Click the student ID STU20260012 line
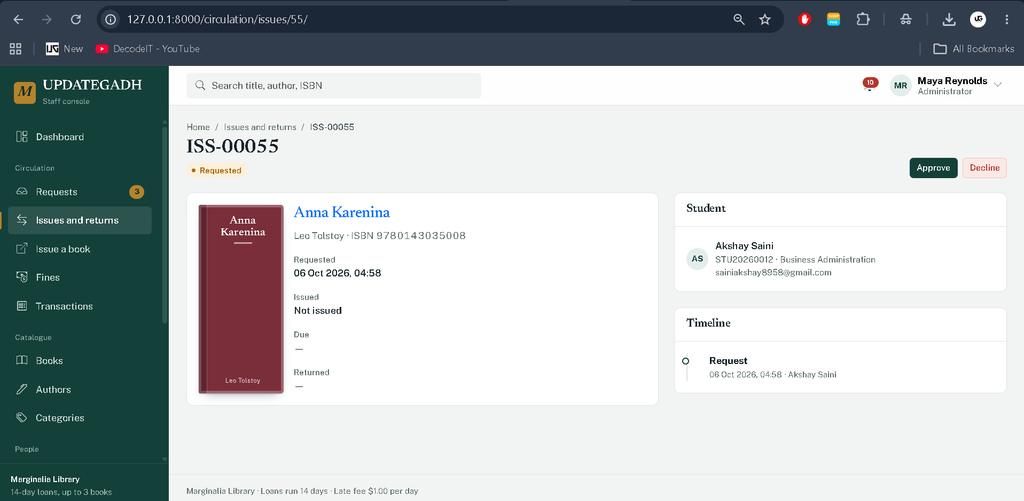Screen dimensions: 1024x501 tap(795, 259)
